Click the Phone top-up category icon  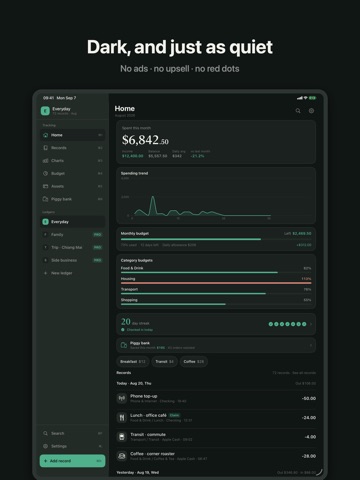coord(122,398)
